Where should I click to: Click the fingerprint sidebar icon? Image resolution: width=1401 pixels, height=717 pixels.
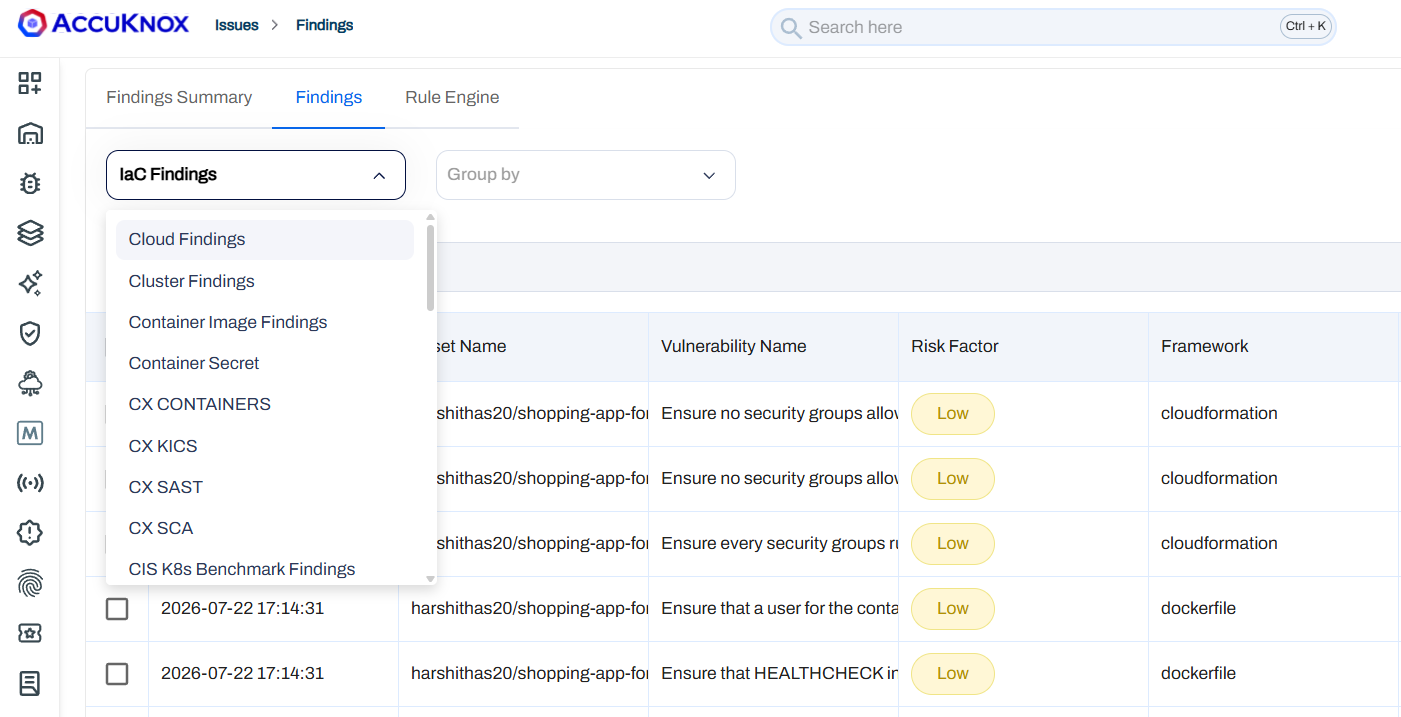[30, 583]
